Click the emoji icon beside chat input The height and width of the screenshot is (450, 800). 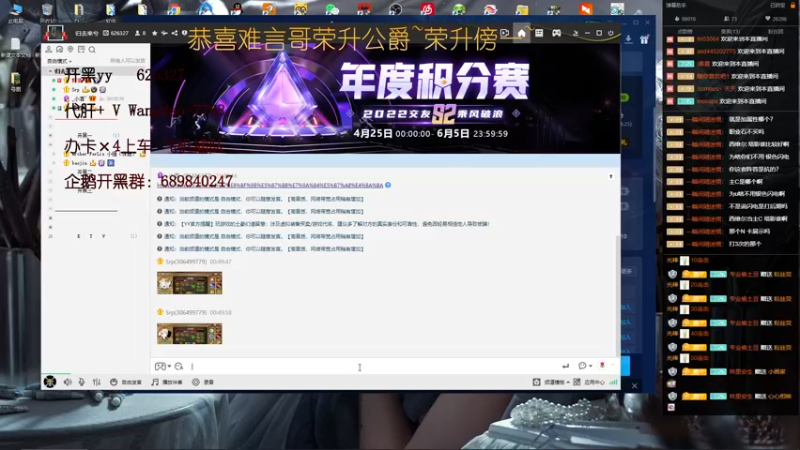tap(179, 366)
